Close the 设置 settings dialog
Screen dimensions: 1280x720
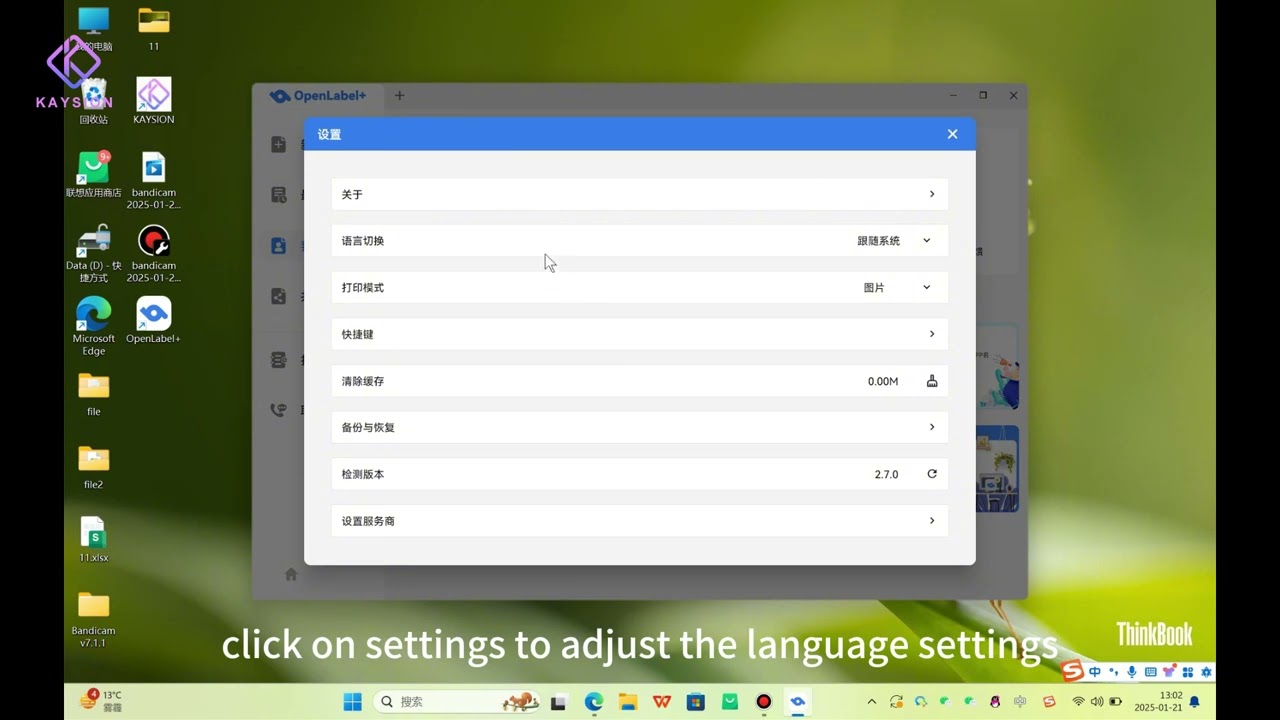[x=952, y=134]
